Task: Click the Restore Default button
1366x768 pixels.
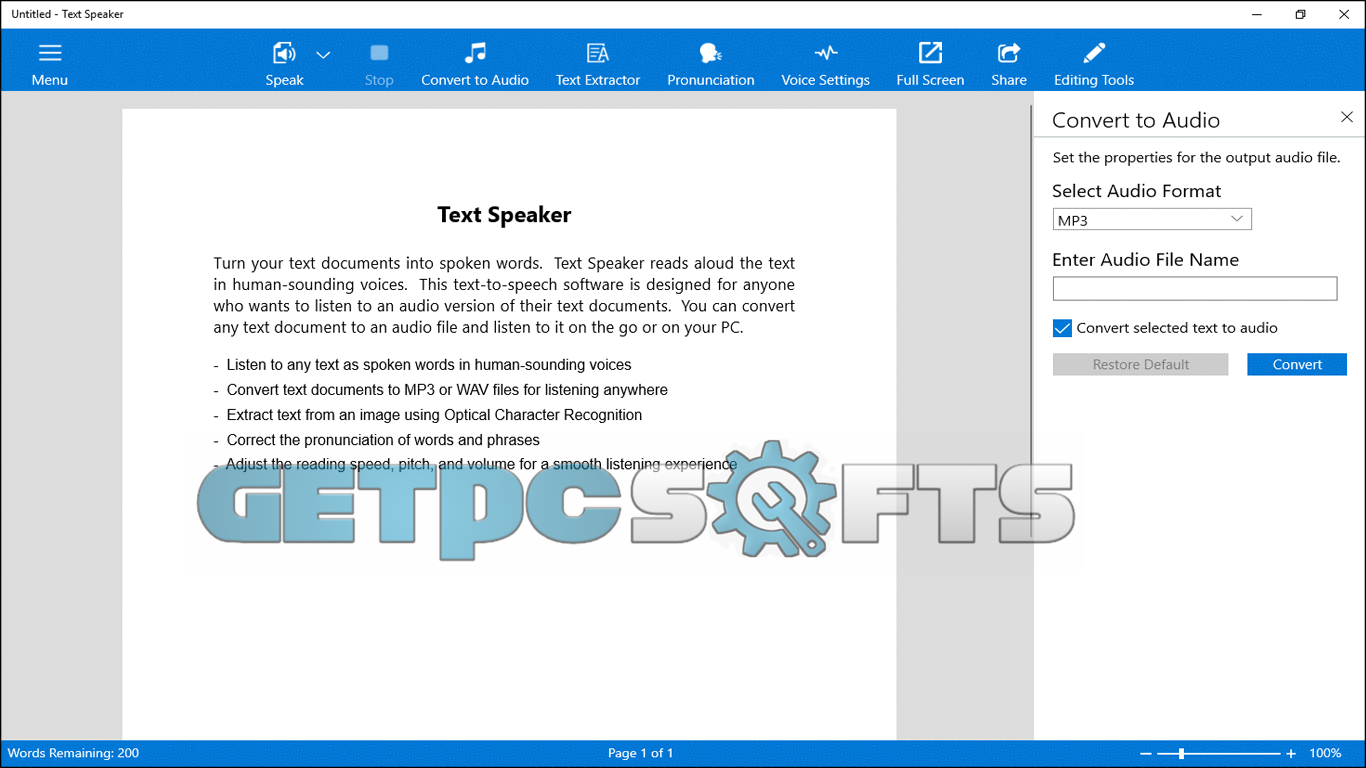Action: coord(1140,364)
